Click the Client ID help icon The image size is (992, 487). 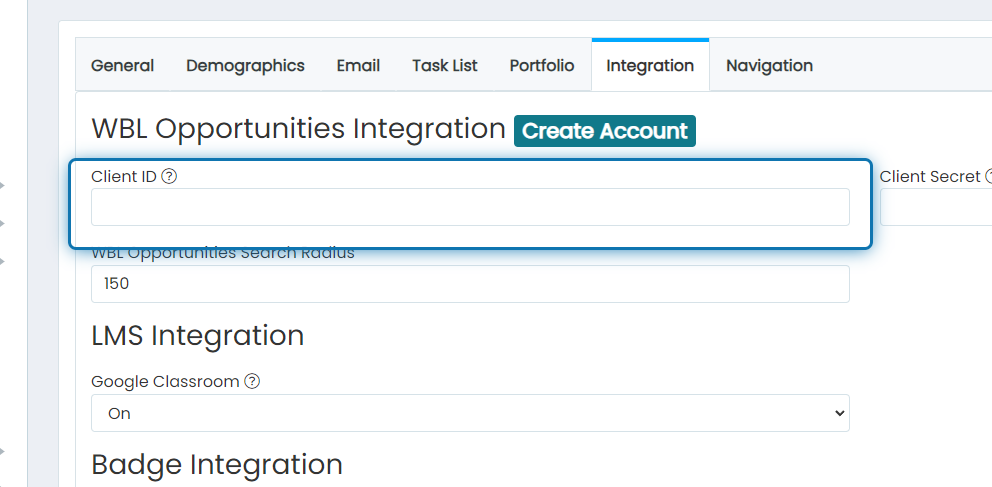click(x=169, y=176)
